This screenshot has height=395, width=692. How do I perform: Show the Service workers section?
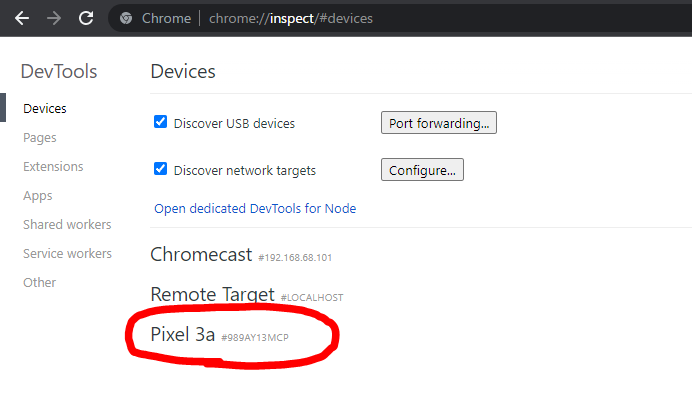(68, 253)
